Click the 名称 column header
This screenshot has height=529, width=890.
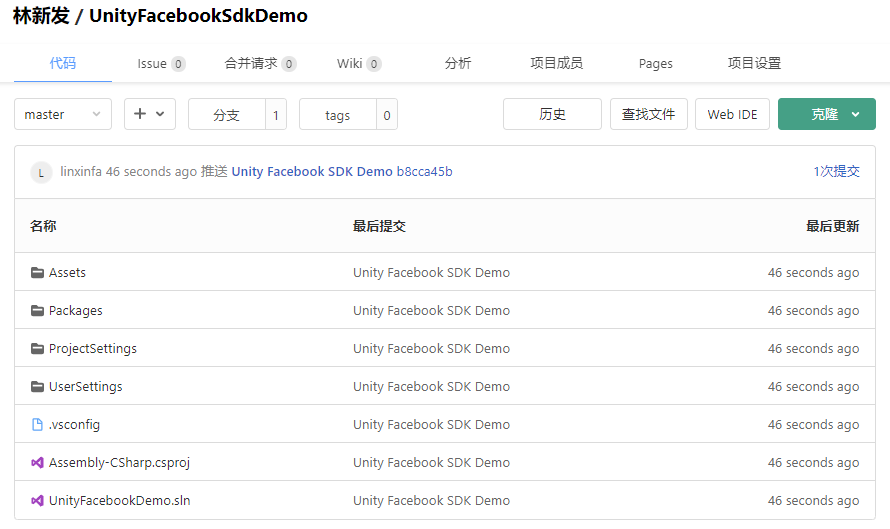coord(43,226)
